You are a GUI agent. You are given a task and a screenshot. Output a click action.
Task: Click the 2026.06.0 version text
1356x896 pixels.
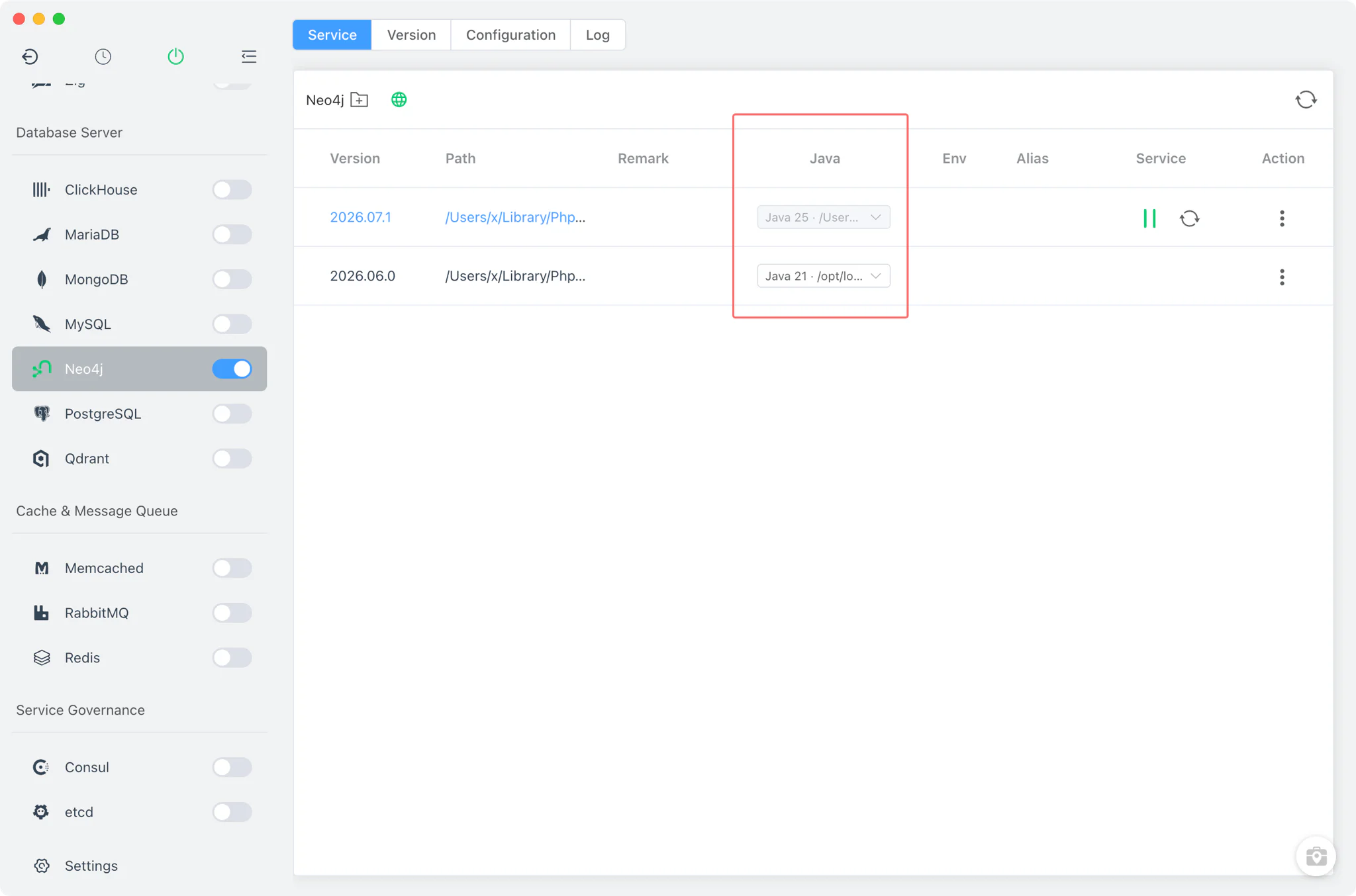tap(363, 276)
